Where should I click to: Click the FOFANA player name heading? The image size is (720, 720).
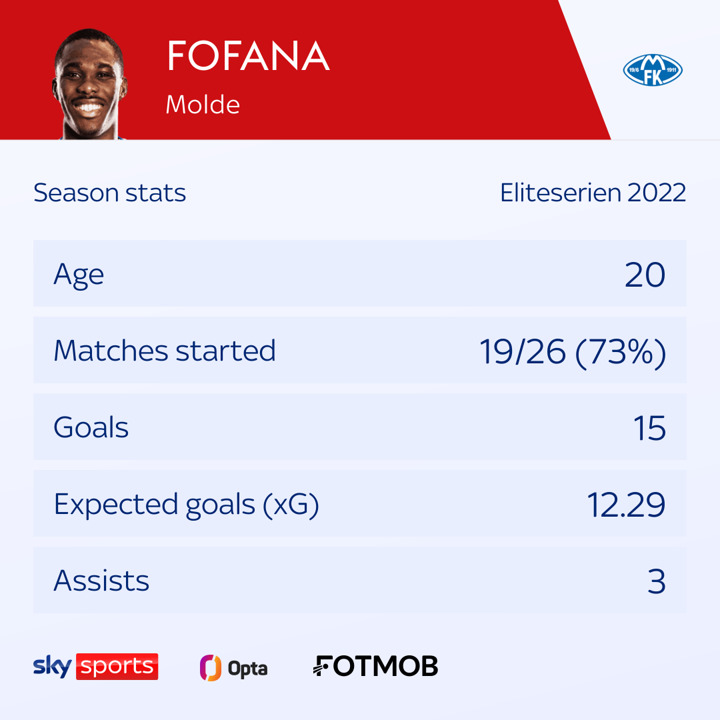coord(248,56)
